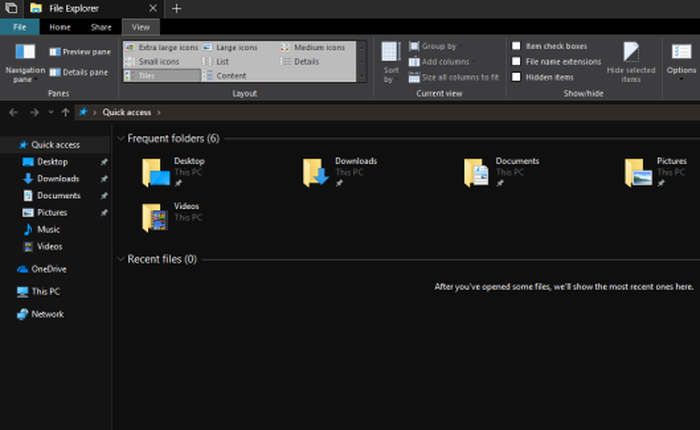
Task: Click the Quick access star in address bar
Action: click(x=83, y=112)
